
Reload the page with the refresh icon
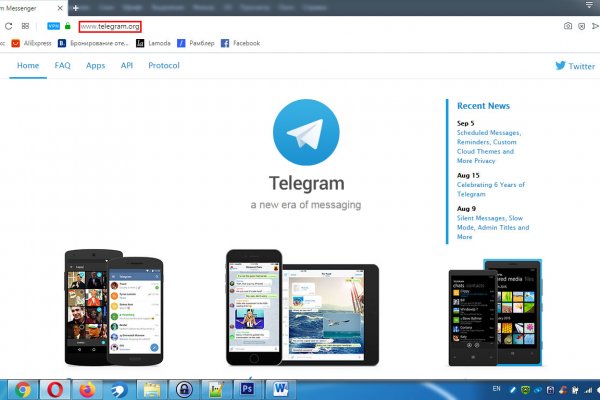tap(6, 25)
